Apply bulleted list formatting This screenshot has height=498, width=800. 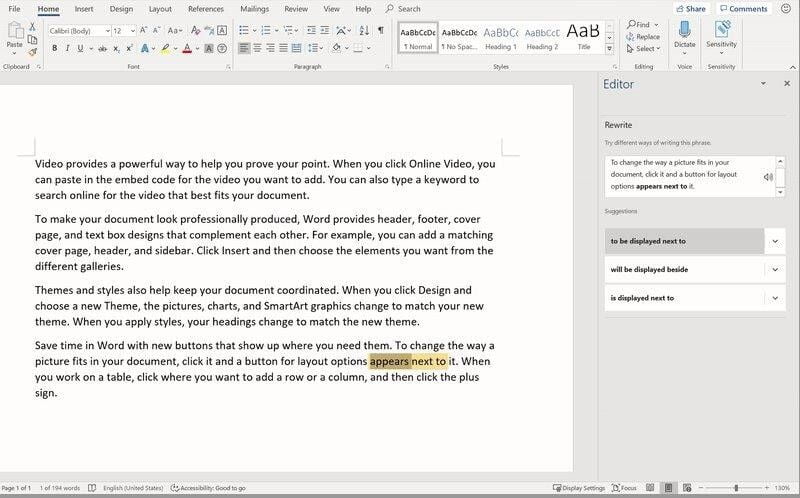(245, 30)
